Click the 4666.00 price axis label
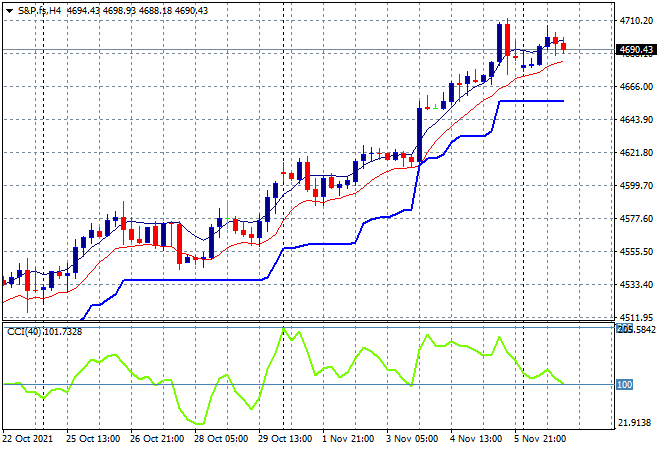Screen dimensions: 660x450 click(636, 86)
